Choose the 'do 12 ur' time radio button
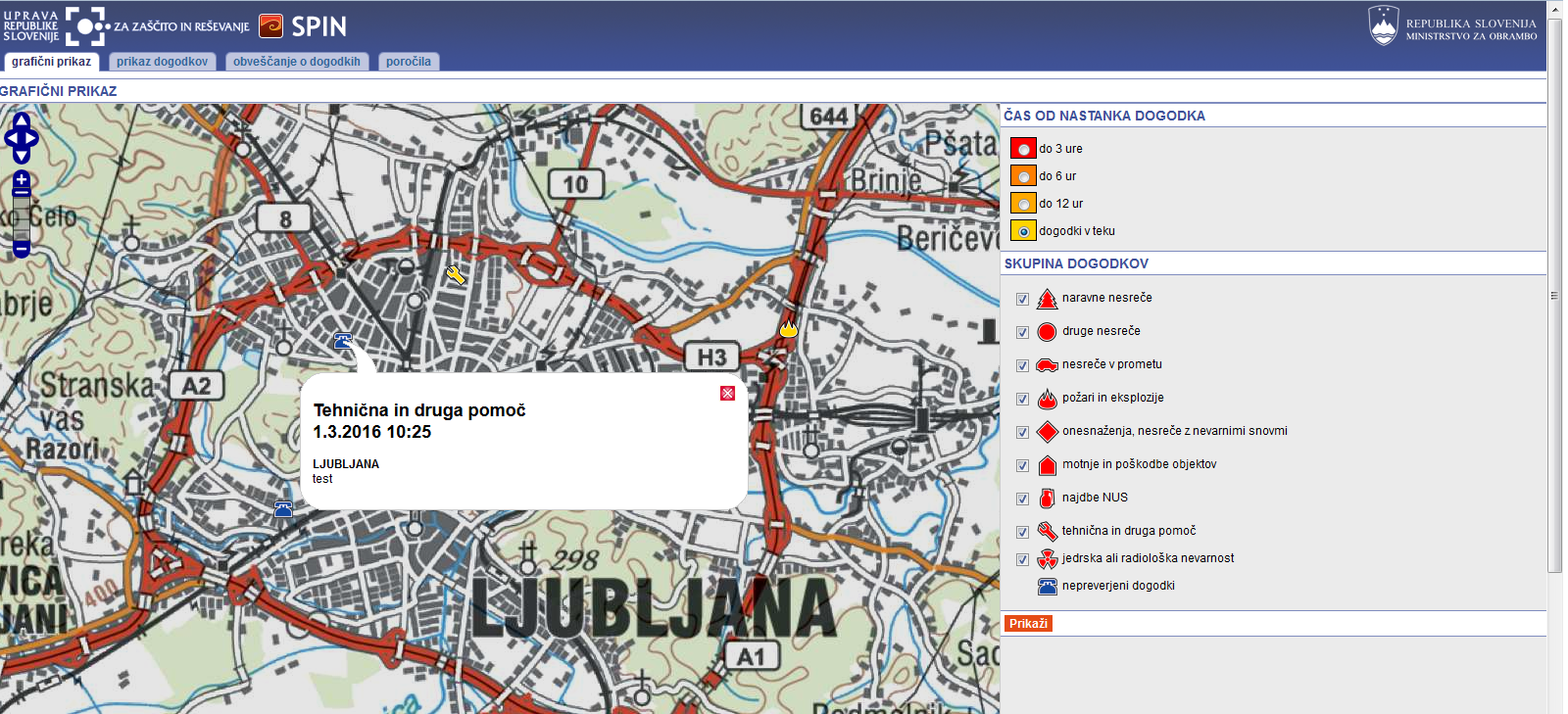Image resolution: width=1568 pixels, height=714 pixels. pyautogui.click(x=1024, y=204)
